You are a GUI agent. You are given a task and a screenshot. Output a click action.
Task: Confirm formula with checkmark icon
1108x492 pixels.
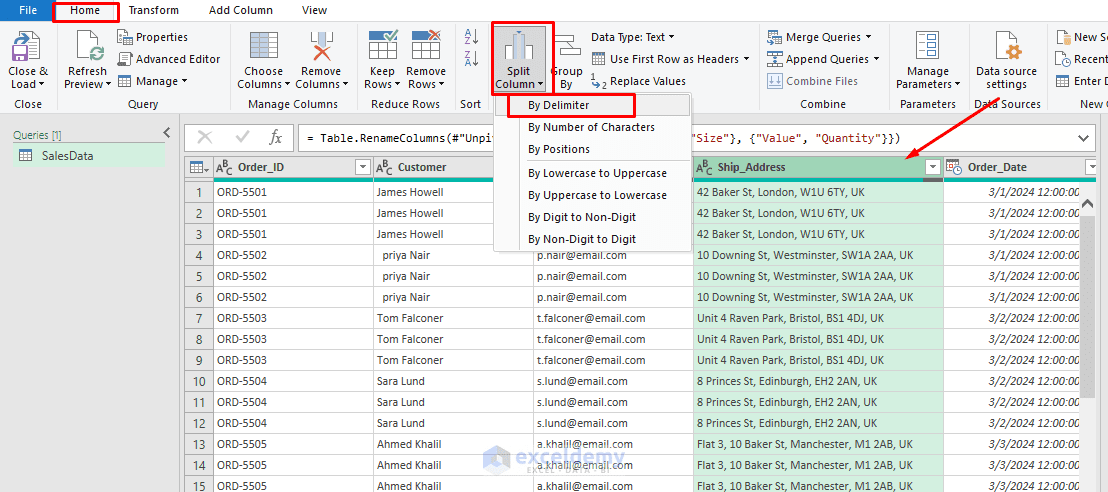point(242,138)
